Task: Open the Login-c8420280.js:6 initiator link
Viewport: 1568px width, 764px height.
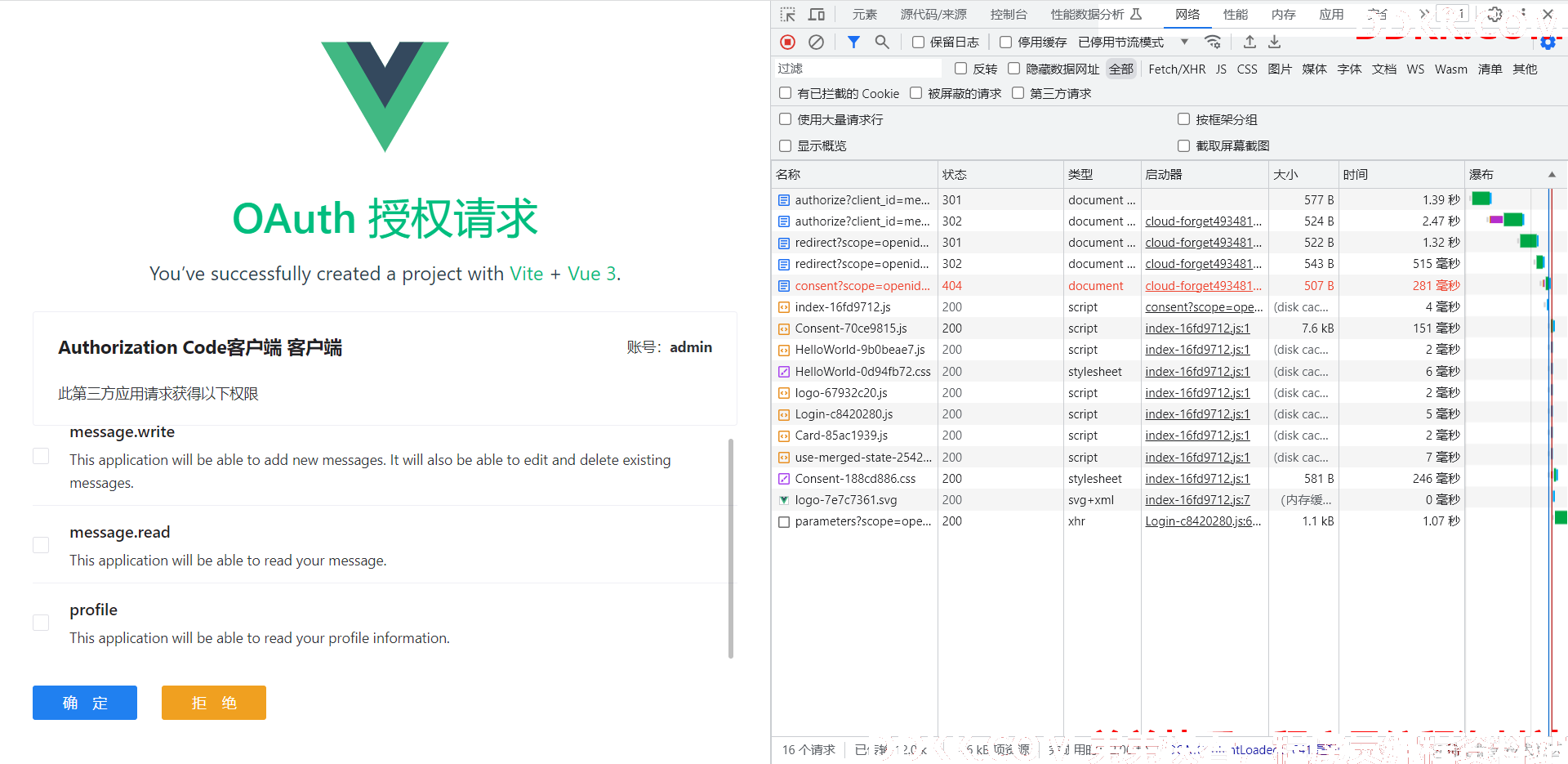Action: pyautogui.click(x=1203, y=521)
